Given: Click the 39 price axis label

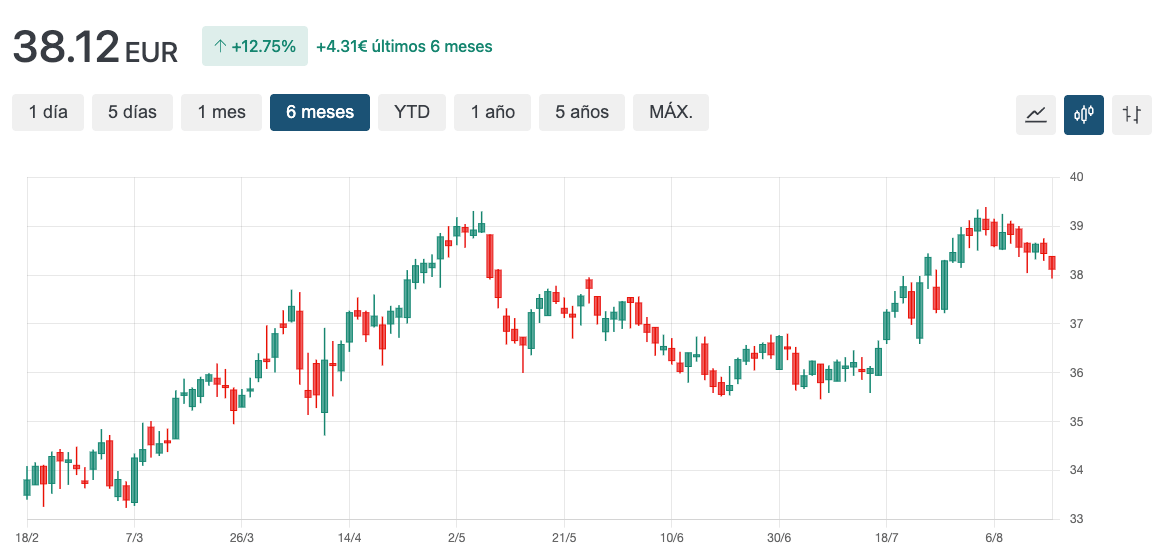Looking at the screenshot, I should [x=1076, y=226].
